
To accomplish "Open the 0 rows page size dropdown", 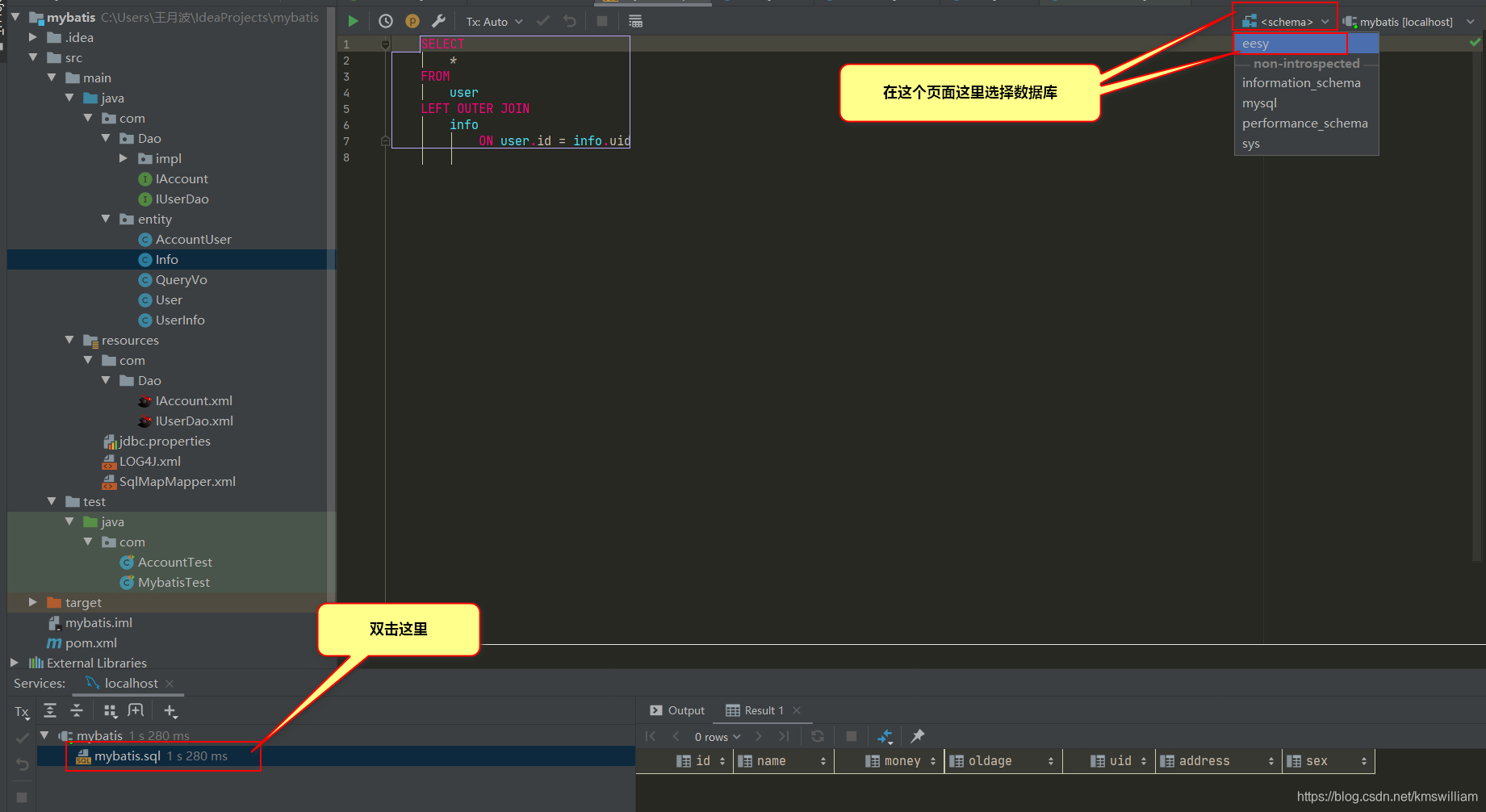I will pyautogui.click(x=718, y=737).
